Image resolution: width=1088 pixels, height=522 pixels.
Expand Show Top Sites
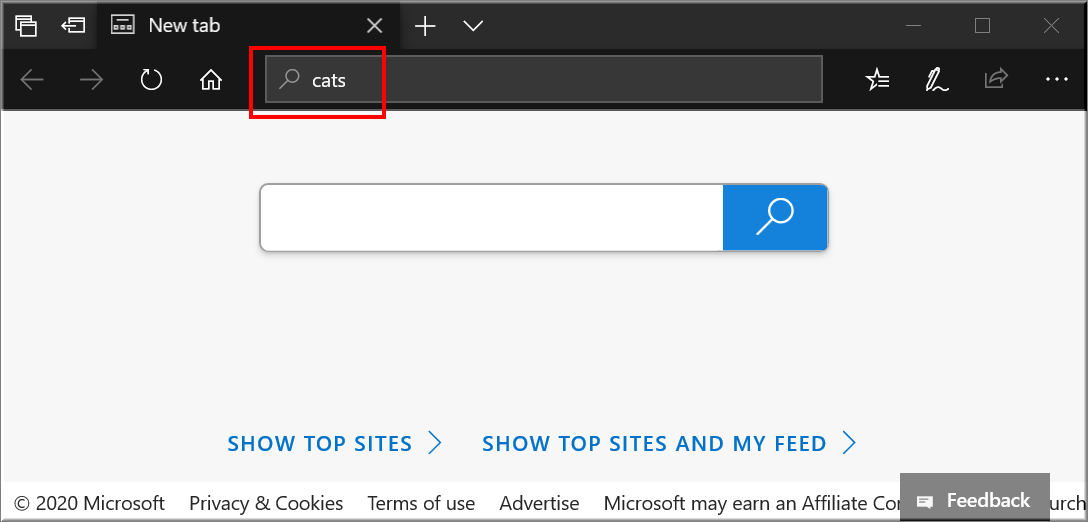point(334,443)
